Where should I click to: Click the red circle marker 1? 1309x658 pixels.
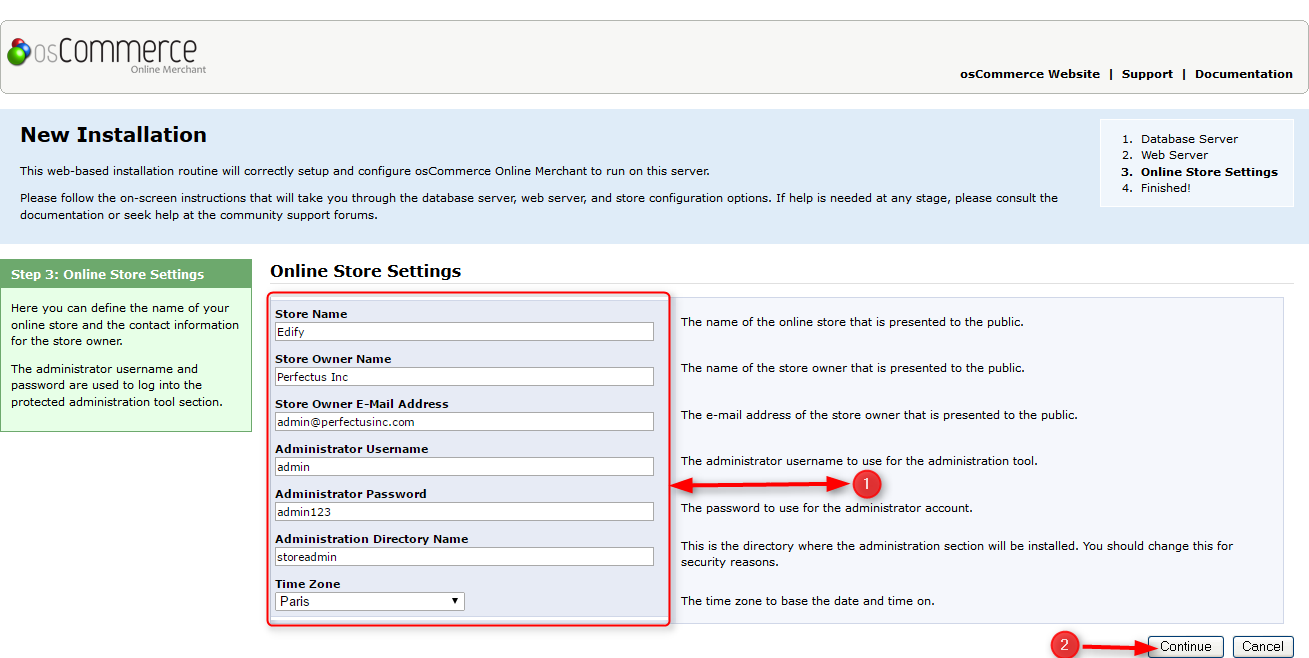866,484
